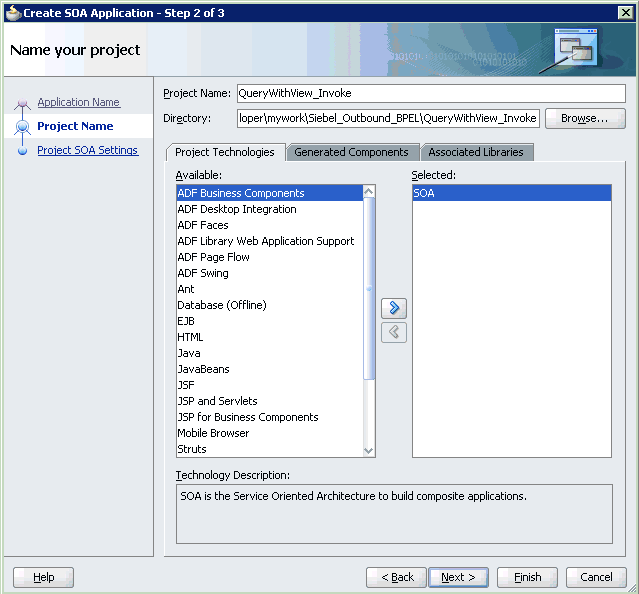Select the Project Name step

point(75,126)
